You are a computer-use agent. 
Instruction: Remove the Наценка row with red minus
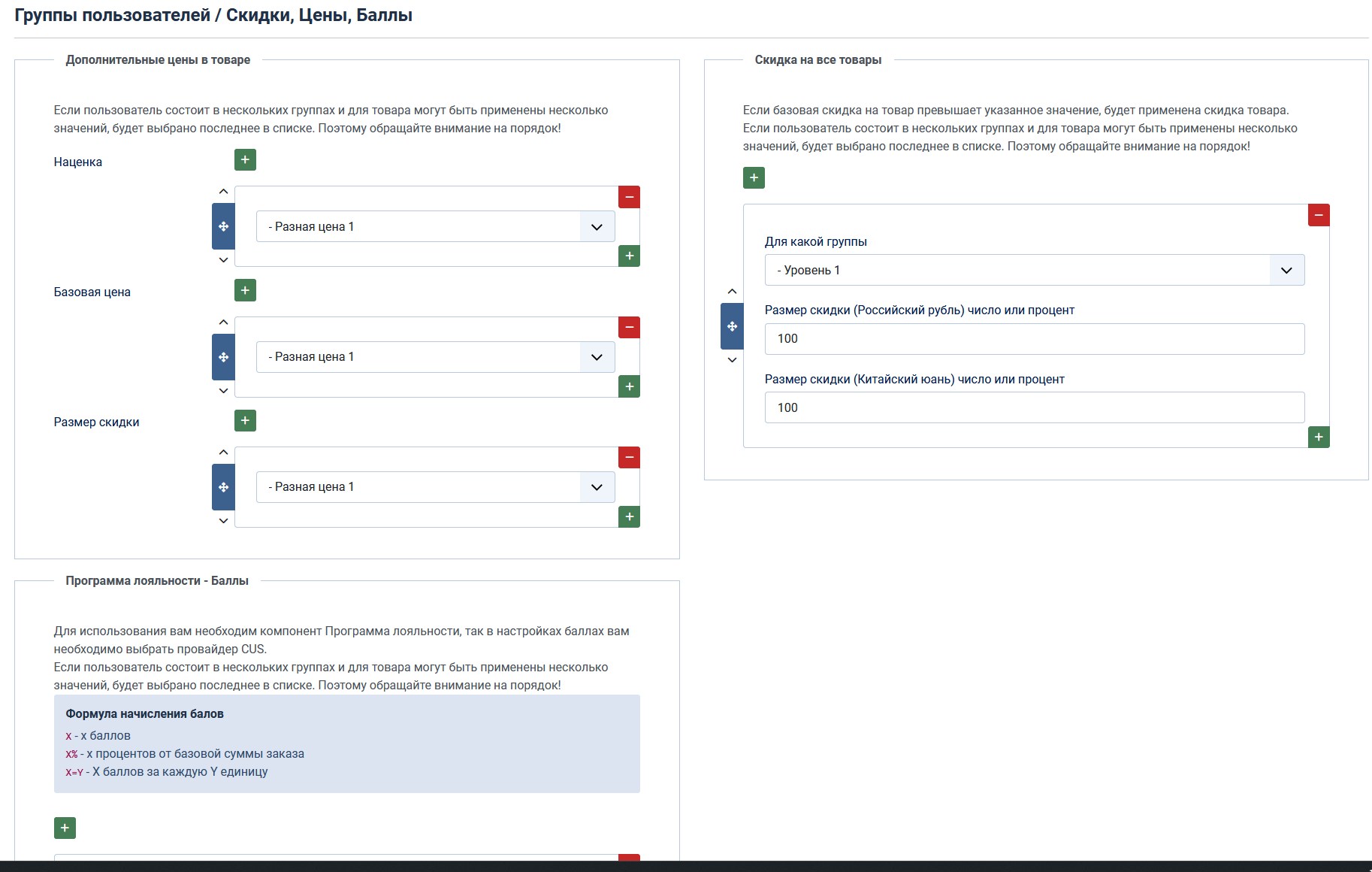(x=629, y=197)
